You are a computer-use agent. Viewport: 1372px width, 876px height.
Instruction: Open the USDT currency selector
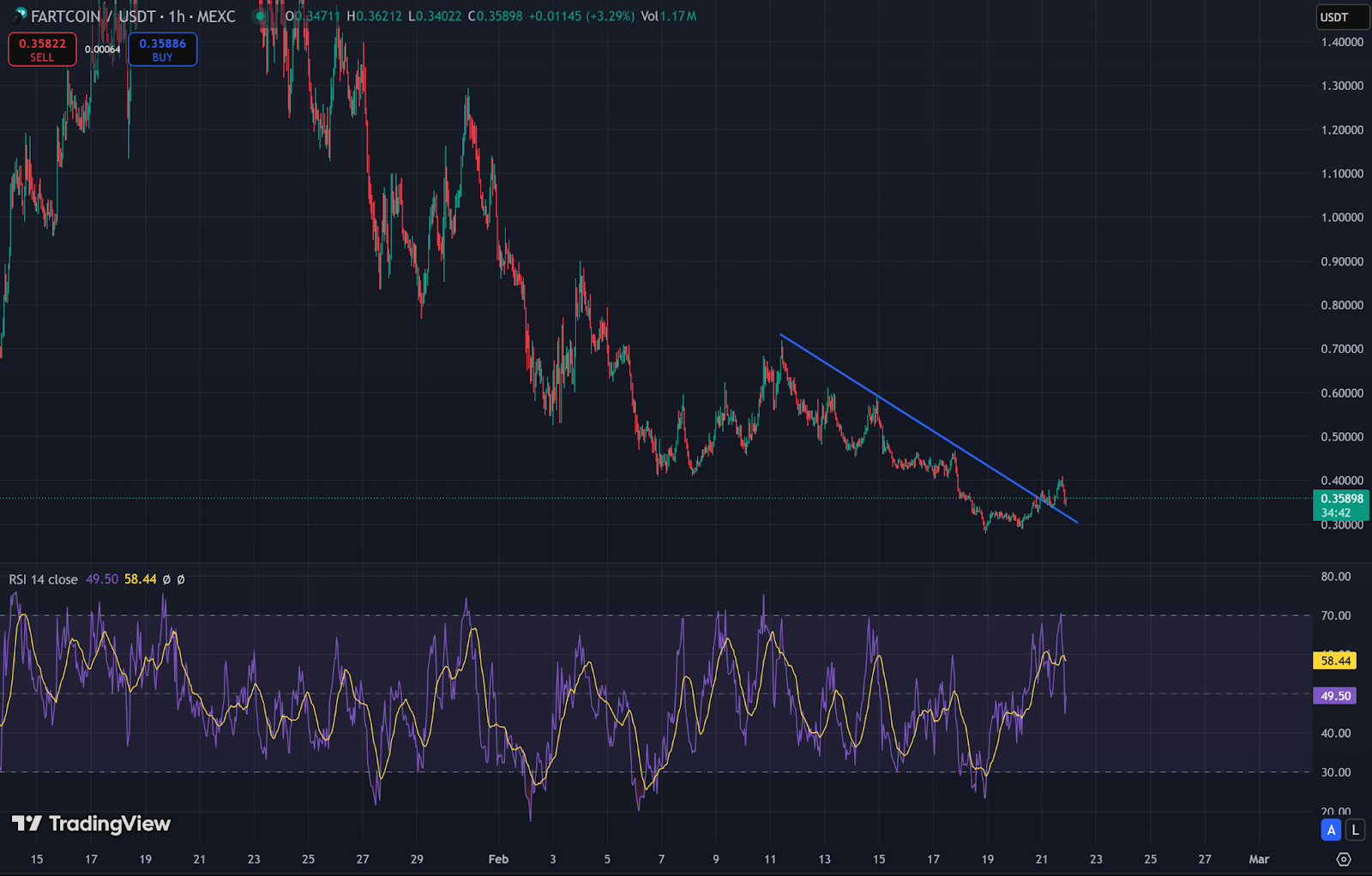1341,17
